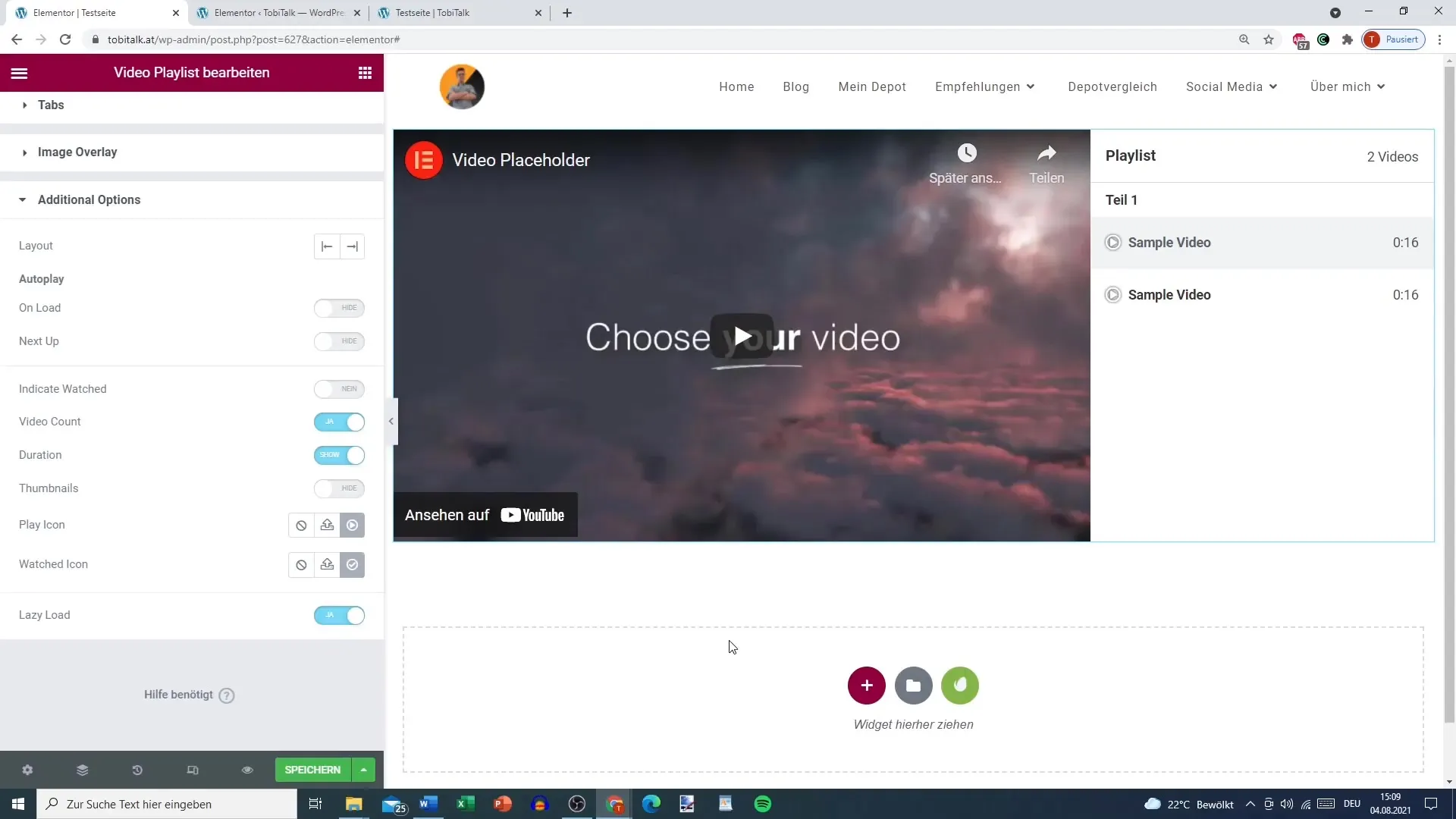
Task: Click the green Envato leaf button
Action: pos(960,686)
